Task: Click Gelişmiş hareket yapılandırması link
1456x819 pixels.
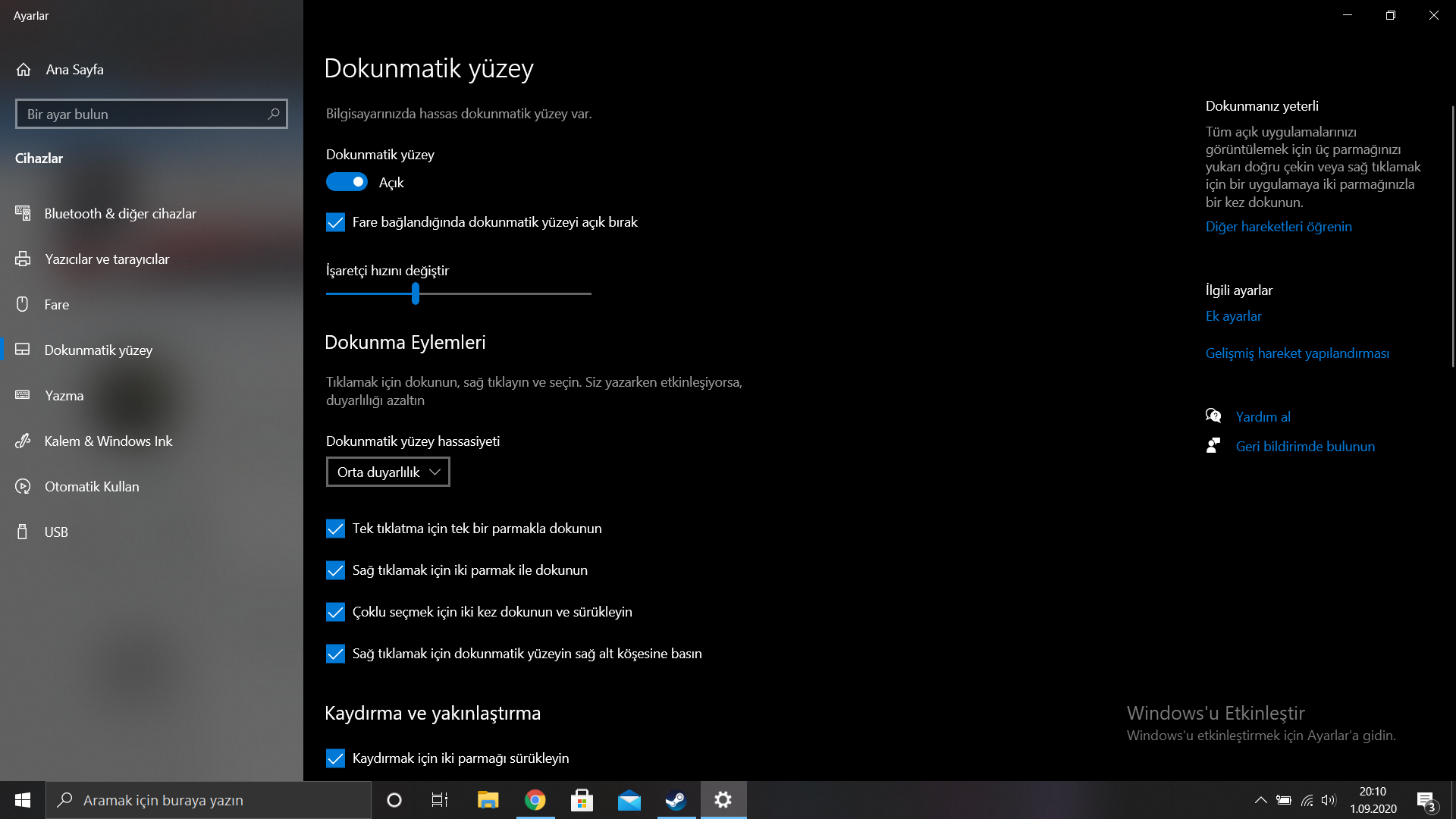Action: tap(1297, 353)
